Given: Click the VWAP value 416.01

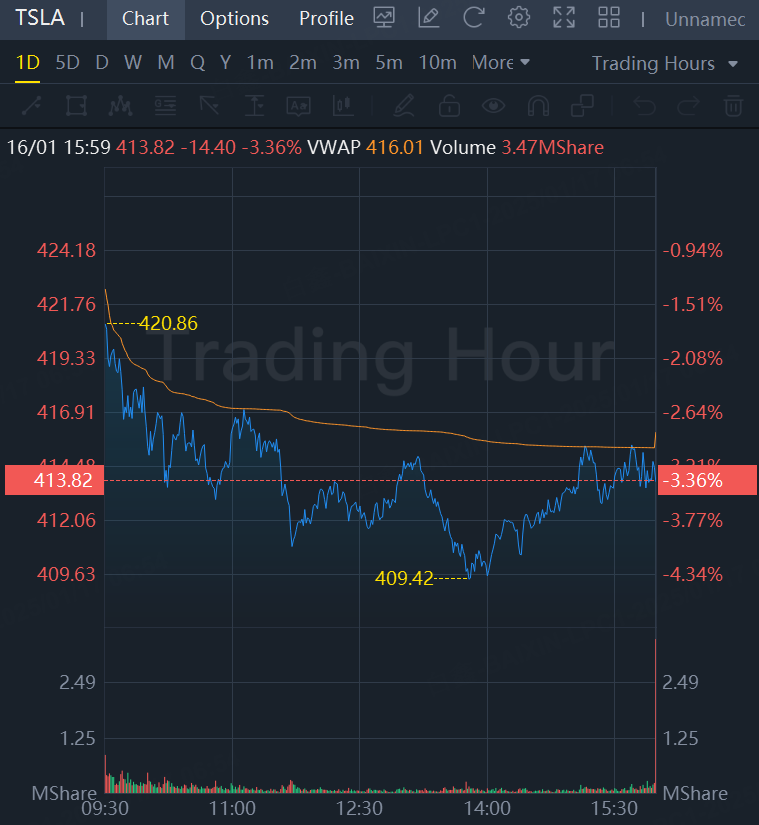Looking at the screenshot, I should pos(394,147).
